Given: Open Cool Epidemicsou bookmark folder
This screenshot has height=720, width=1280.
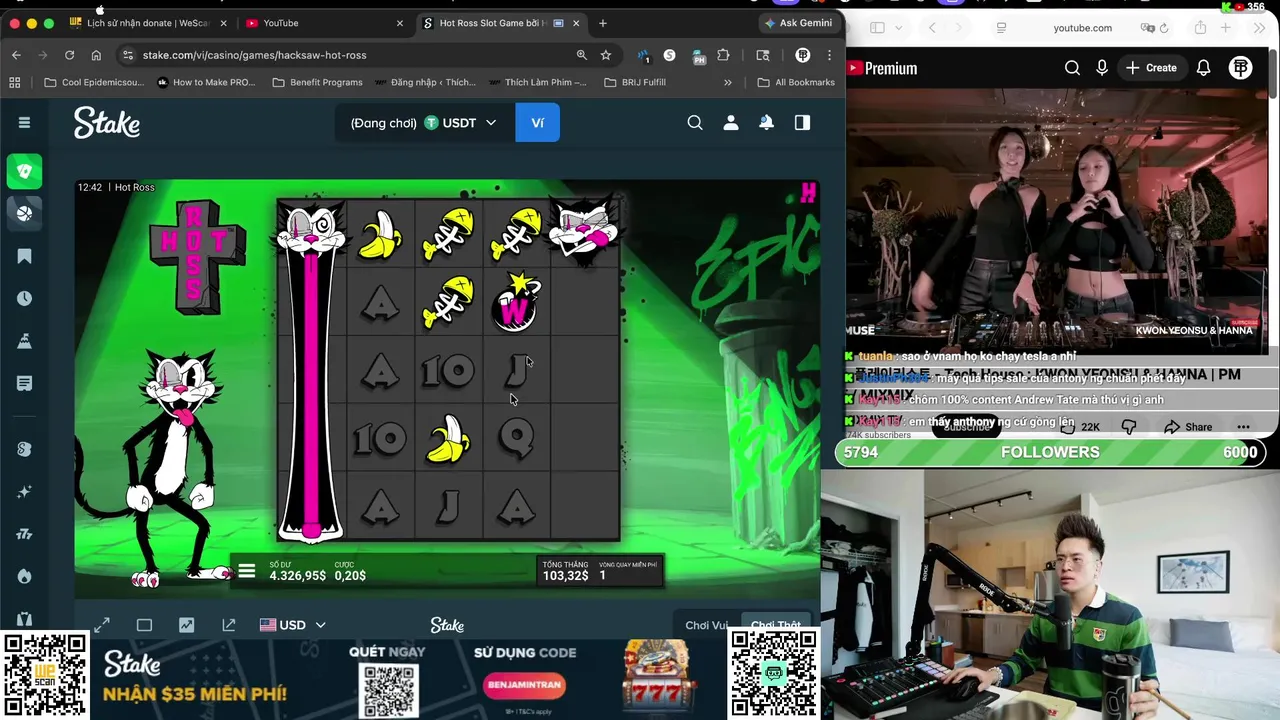Looking at the screenshot, I should [94, 82].
